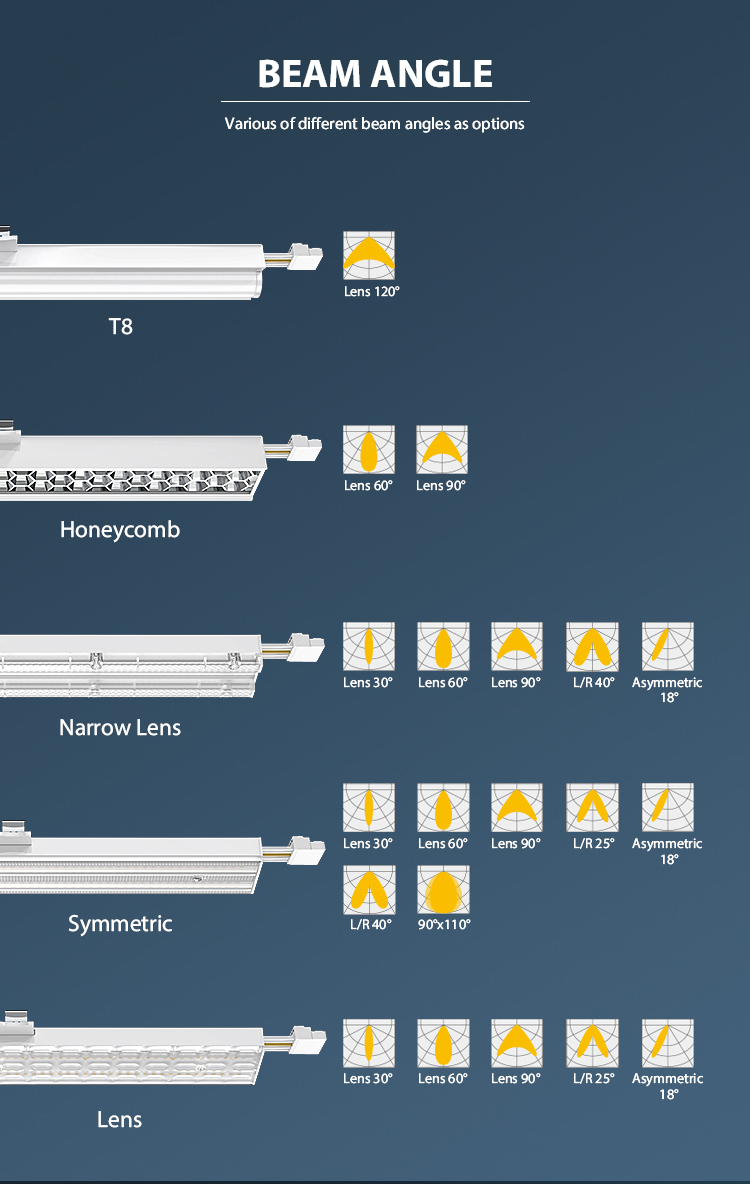Pick the Narrow Lens Asymmetric 18° icon

tap(667, 647)
